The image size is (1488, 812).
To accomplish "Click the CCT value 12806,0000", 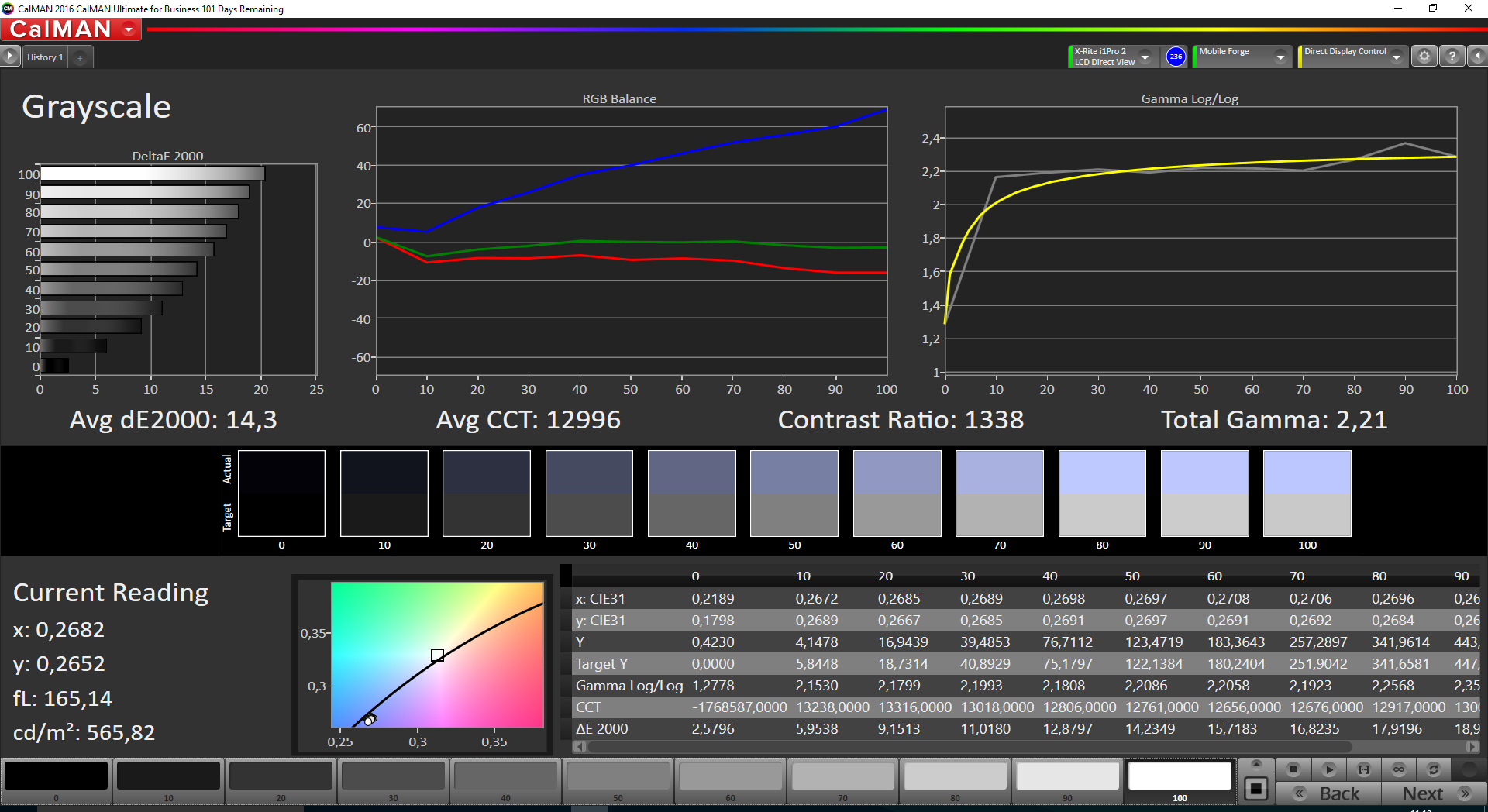I will pyautogui.click(x=1080, y=707).
